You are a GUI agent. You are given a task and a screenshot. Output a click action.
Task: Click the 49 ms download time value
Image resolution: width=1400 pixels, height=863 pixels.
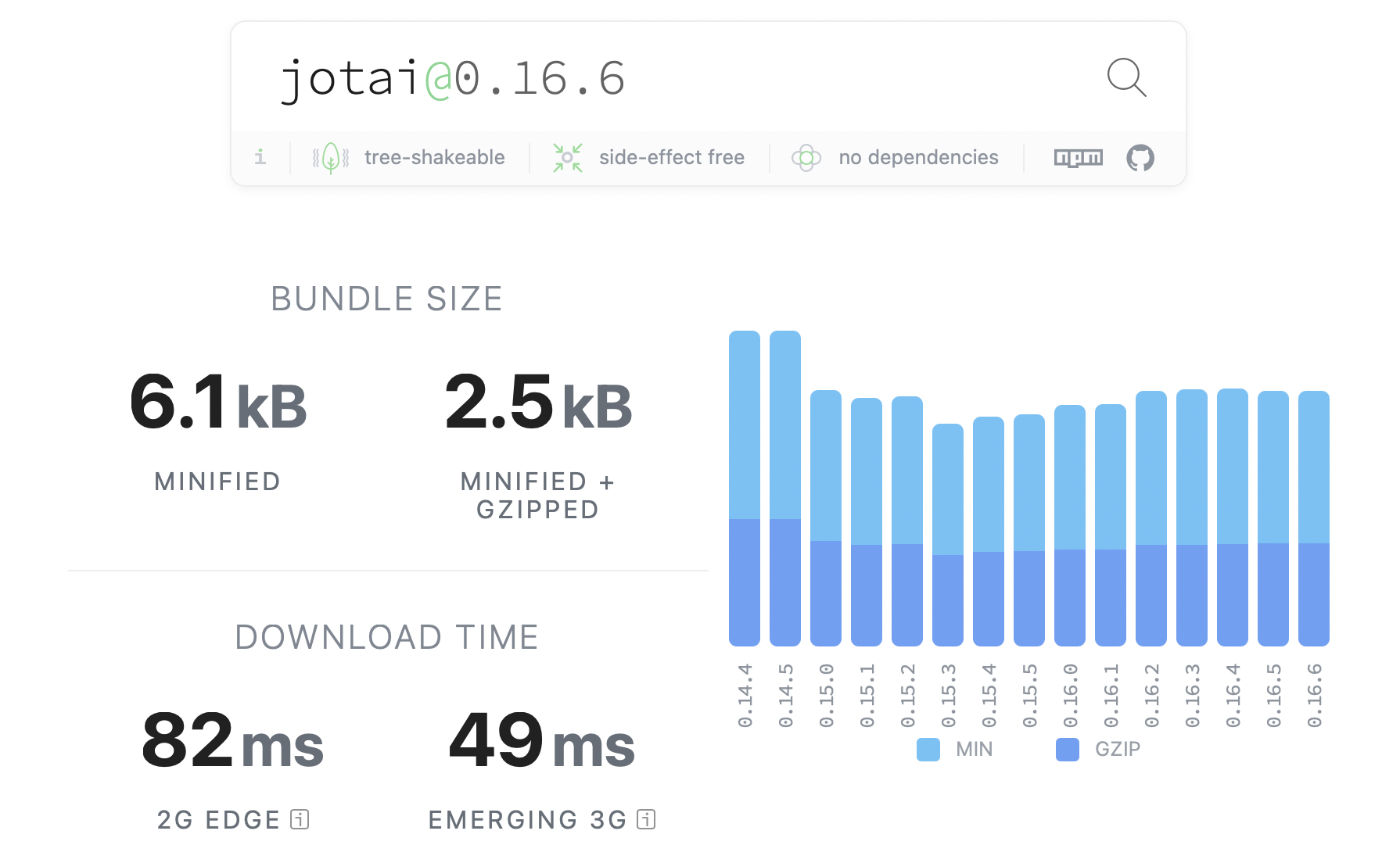pyautogui.click(x=541, y=742)
